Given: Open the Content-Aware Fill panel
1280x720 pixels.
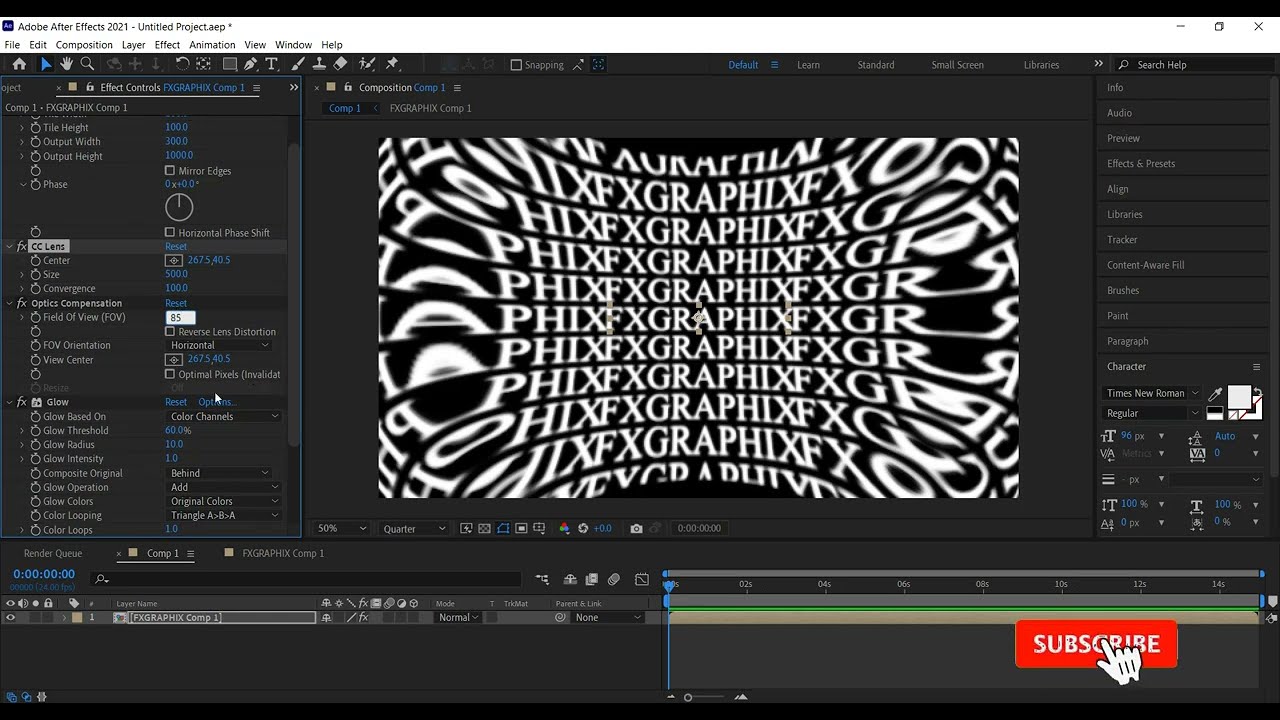Looking at the screenshot, I should (1145, 265).
